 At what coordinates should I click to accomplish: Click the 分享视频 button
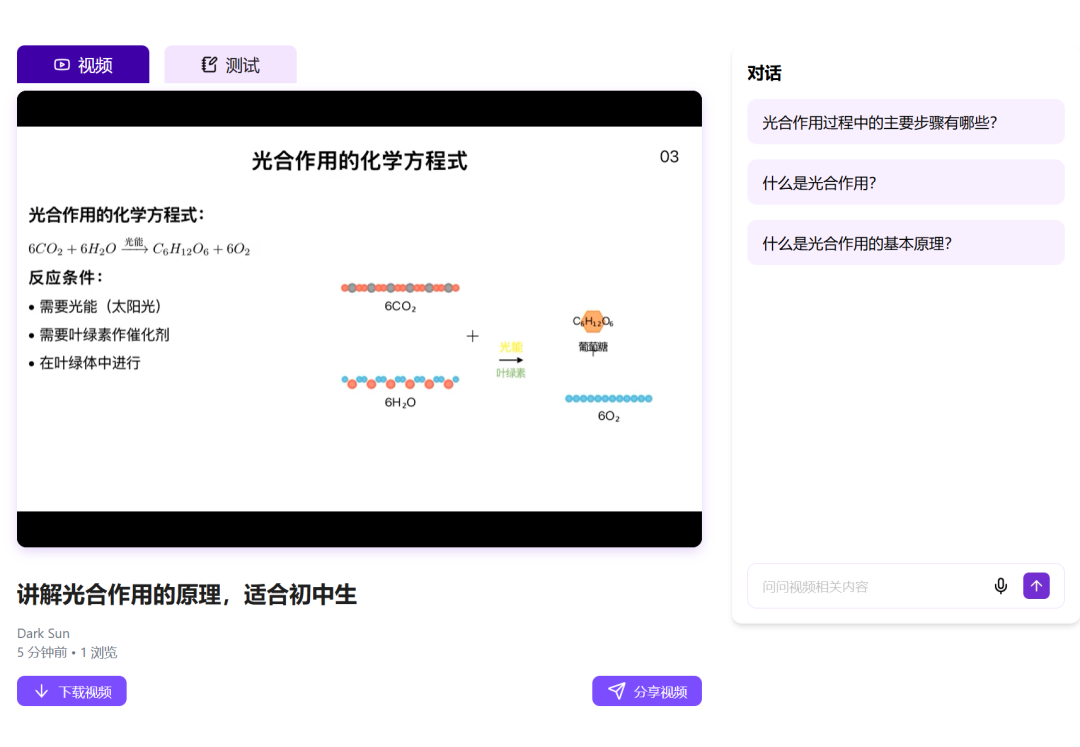pyautogui.click(x=647, y=691)
